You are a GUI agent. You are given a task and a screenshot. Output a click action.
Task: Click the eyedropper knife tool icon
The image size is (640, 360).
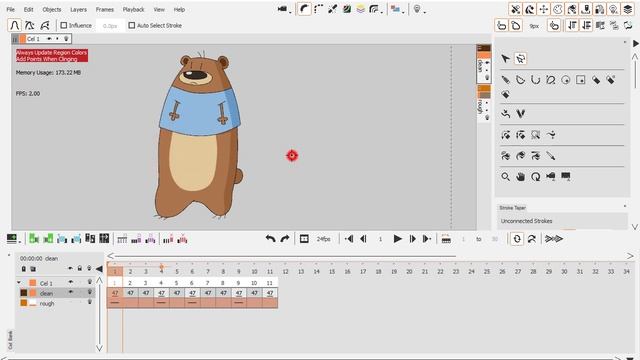point(551,156)
